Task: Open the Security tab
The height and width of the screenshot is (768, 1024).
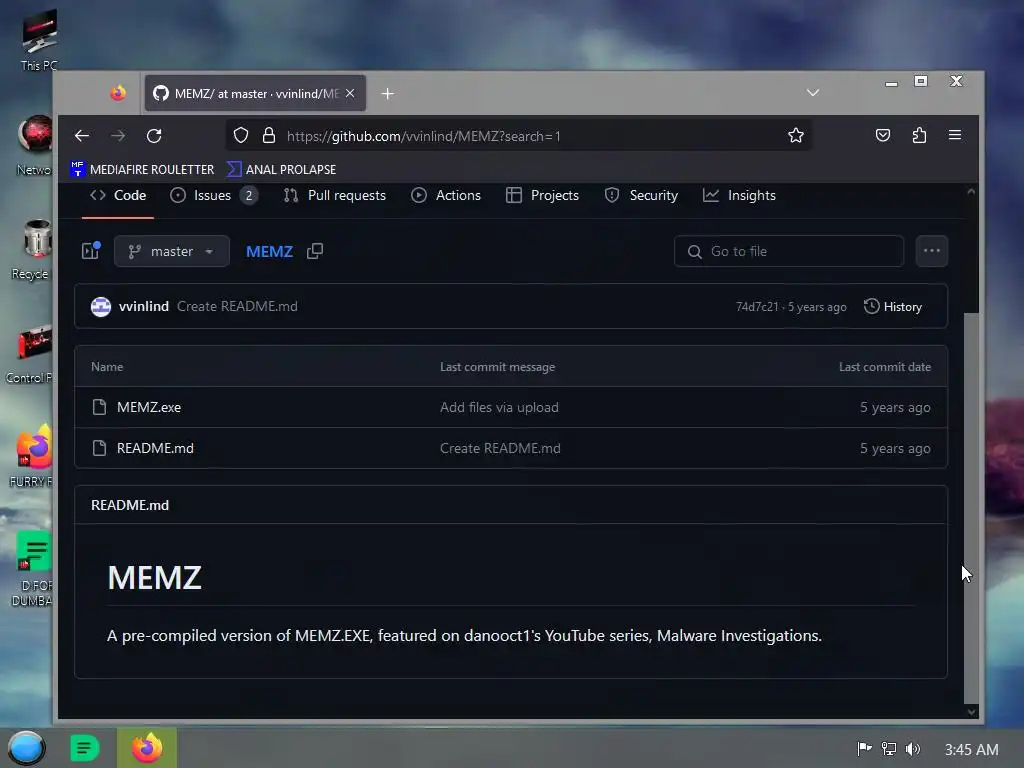Action: (x=641, y=195)
